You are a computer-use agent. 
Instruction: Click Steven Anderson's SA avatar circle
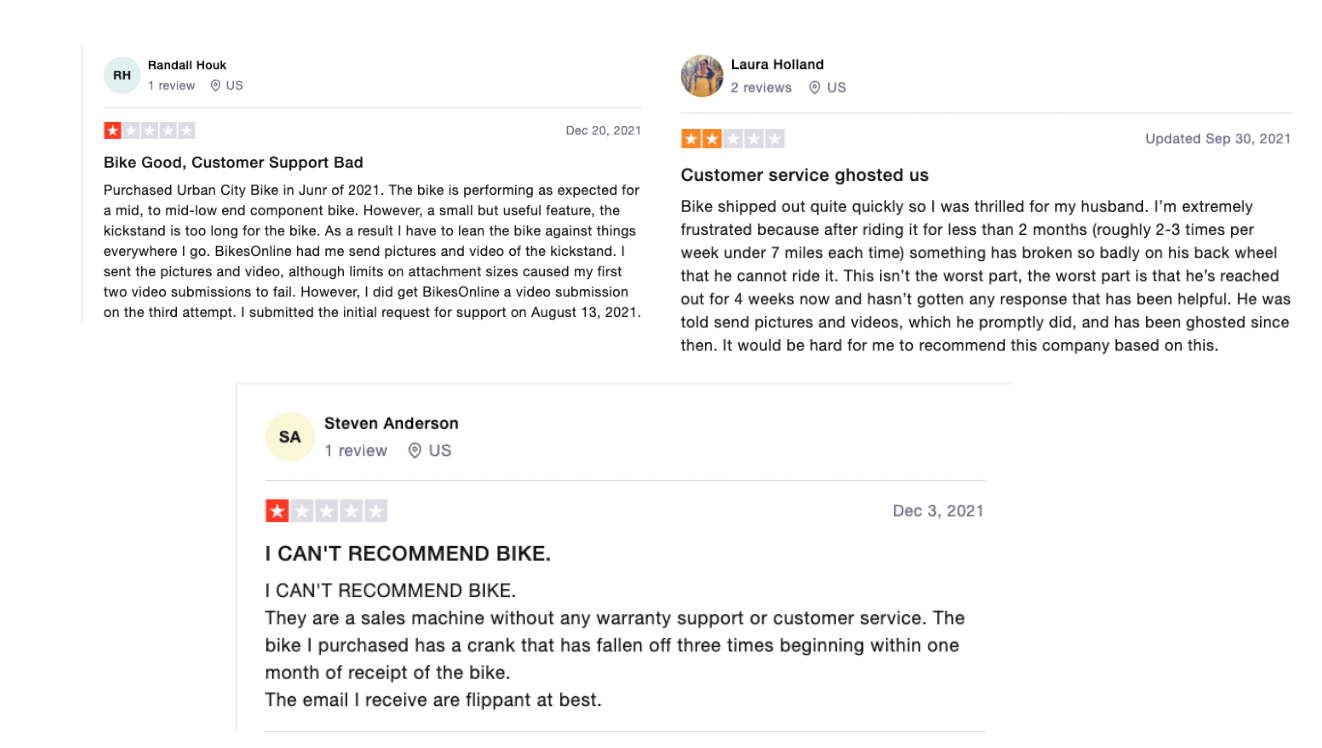point(290,437)
